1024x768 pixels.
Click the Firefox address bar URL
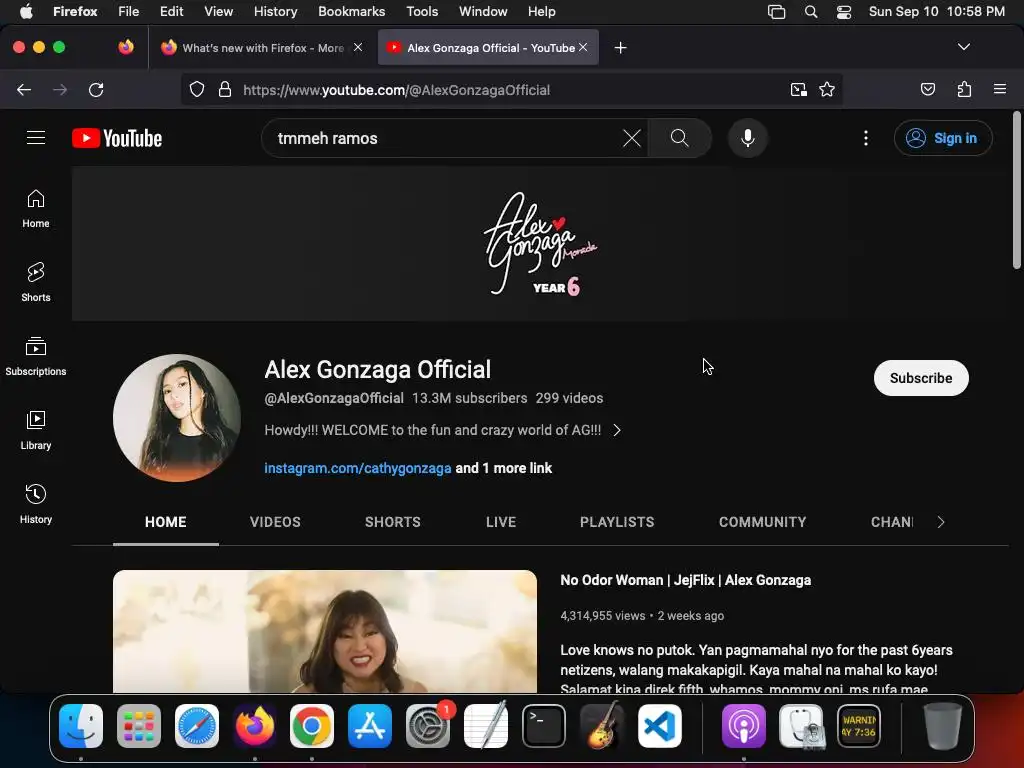(396, 90)
